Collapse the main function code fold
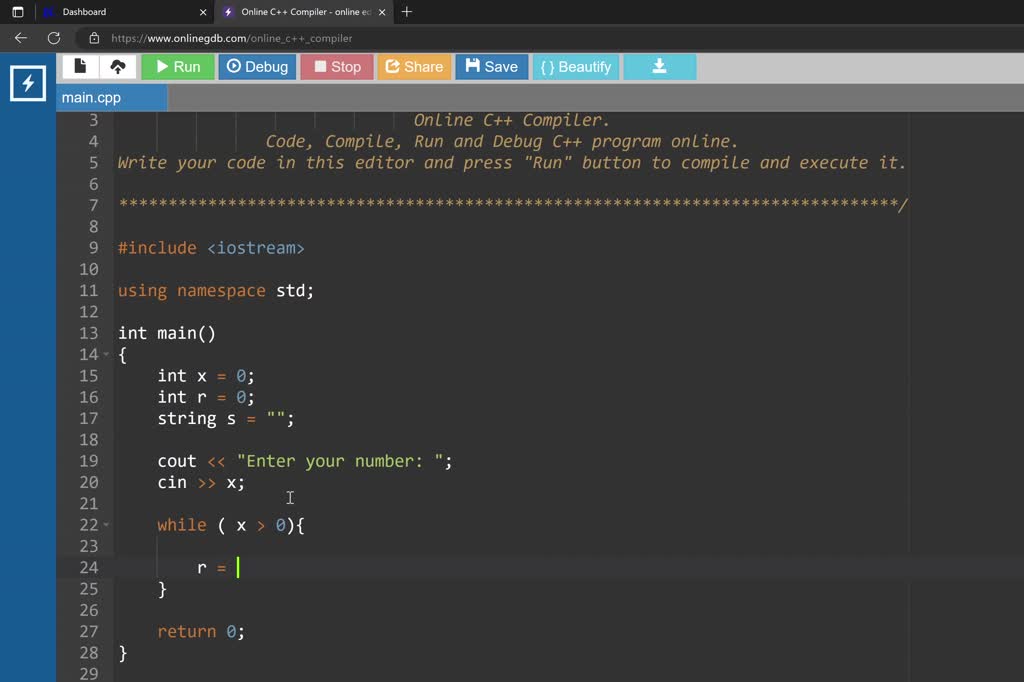 coord(105,354)
